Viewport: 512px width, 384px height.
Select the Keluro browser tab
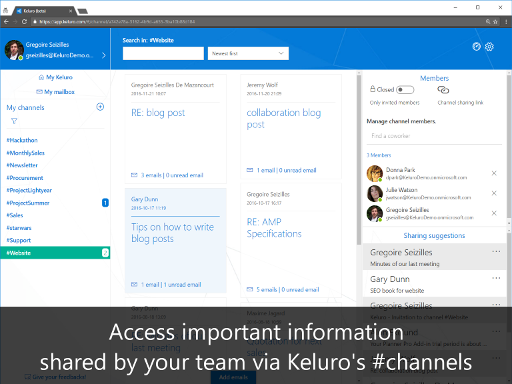(x=43, y=11)
